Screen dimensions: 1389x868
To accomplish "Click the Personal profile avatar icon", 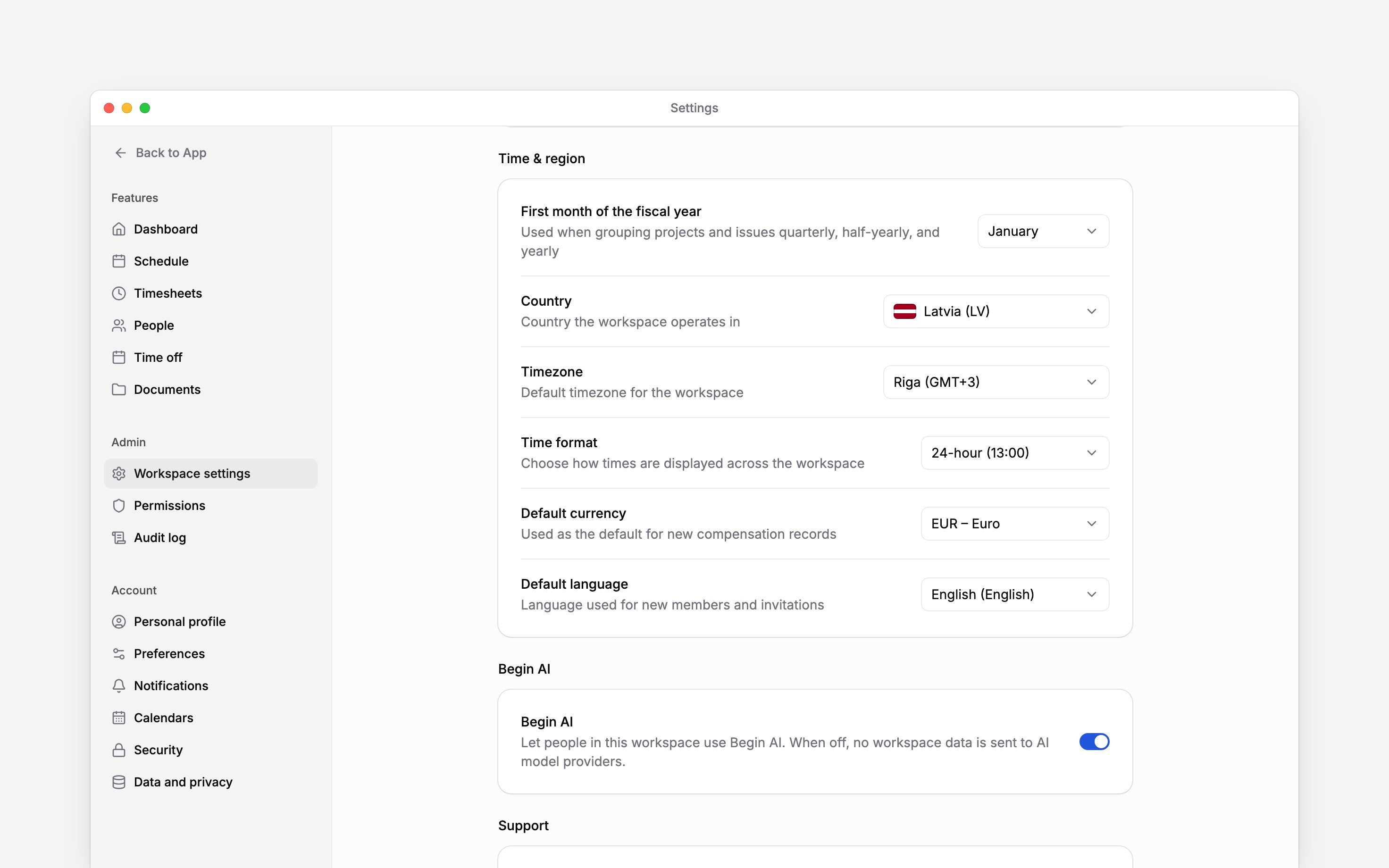I will [119, 622].
